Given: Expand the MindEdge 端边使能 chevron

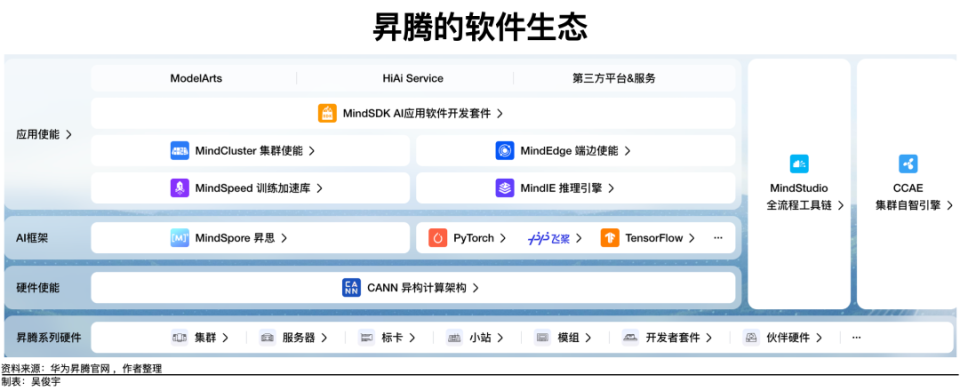Looking at the screenshot, I should click(627, 151).
